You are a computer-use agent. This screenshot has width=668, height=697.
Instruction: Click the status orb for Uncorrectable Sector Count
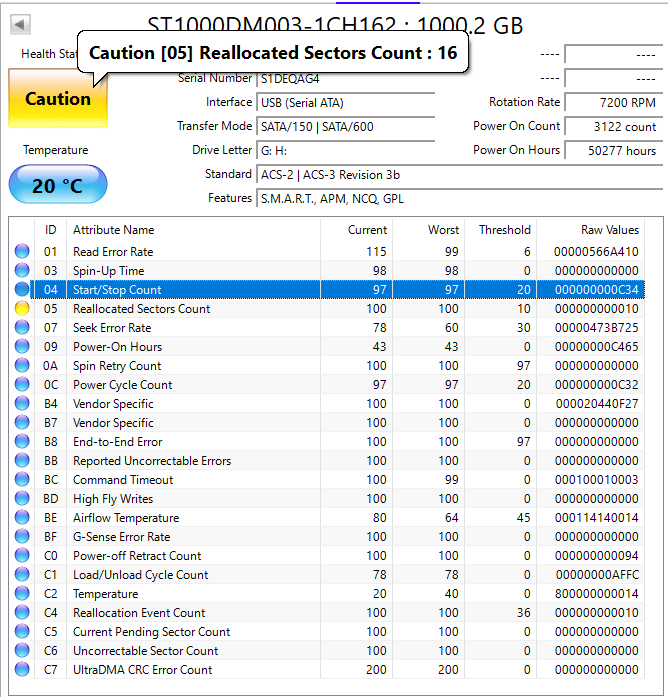(22, 650)
